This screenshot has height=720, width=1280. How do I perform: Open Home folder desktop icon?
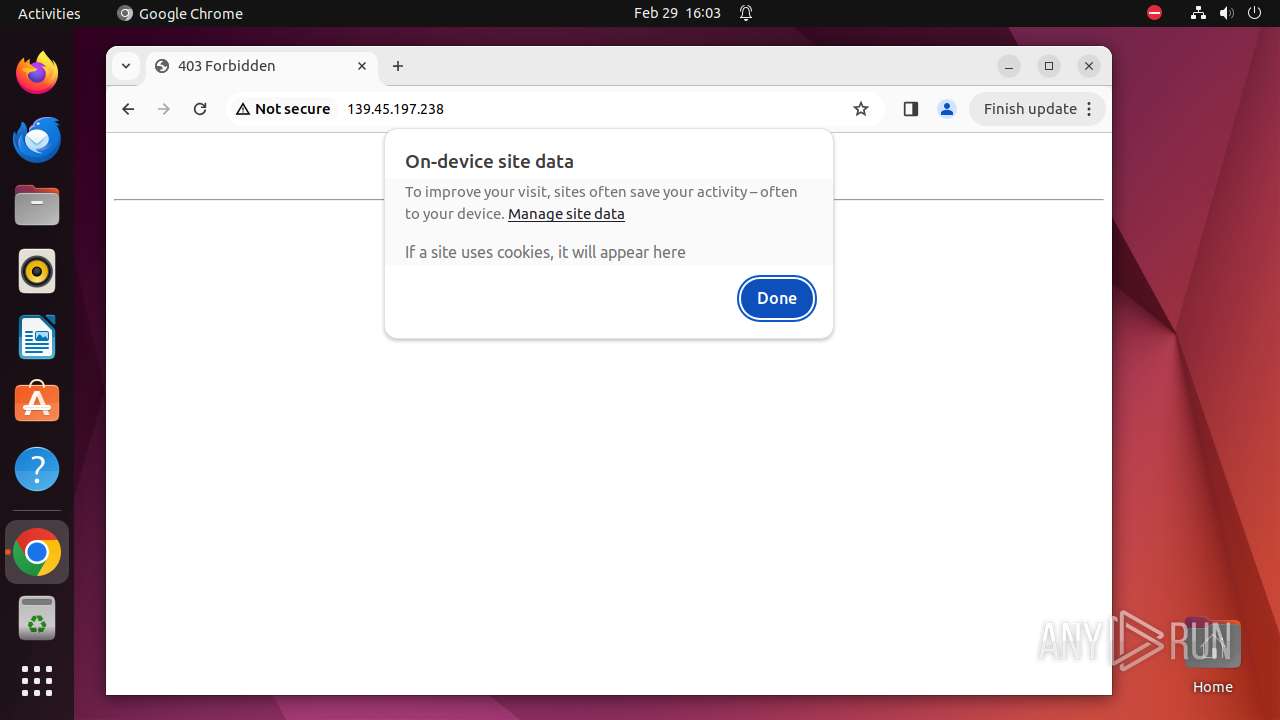pos(1212,655)
